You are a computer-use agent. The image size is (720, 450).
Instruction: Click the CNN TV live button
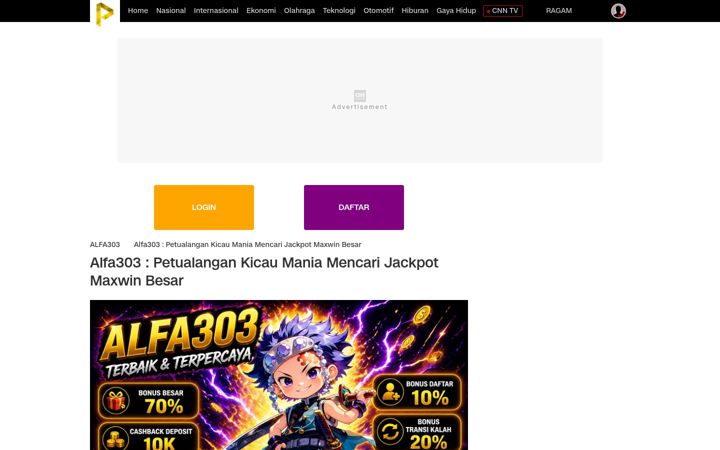pos(503,11)
